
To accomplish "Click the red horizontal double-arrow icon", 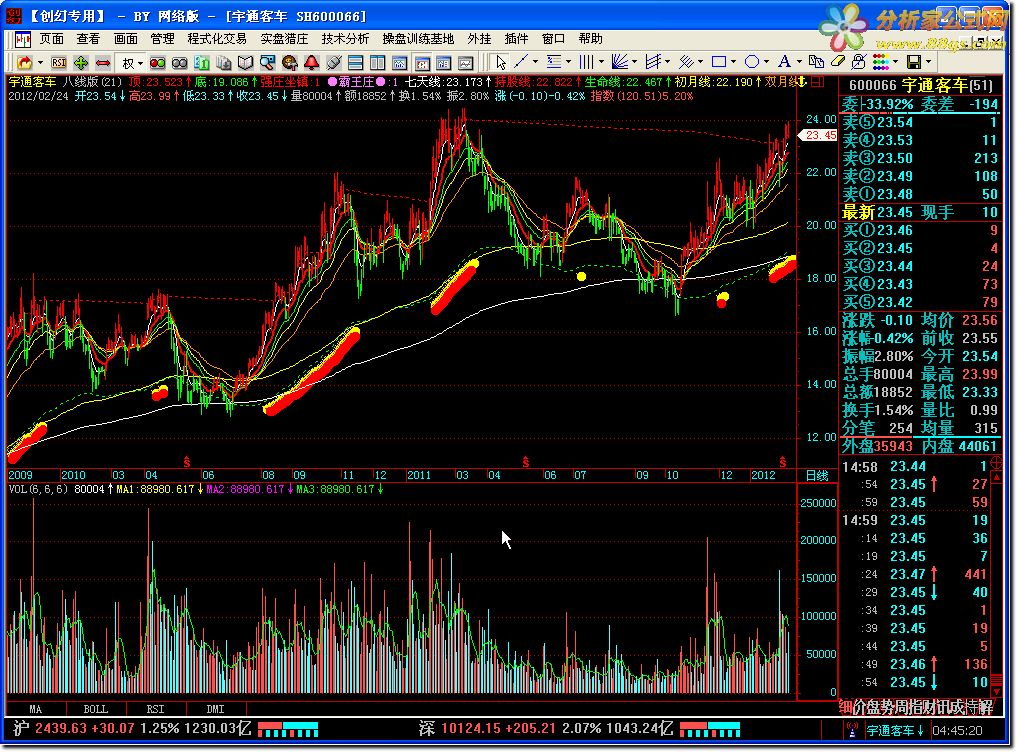I will coord(103,63).
